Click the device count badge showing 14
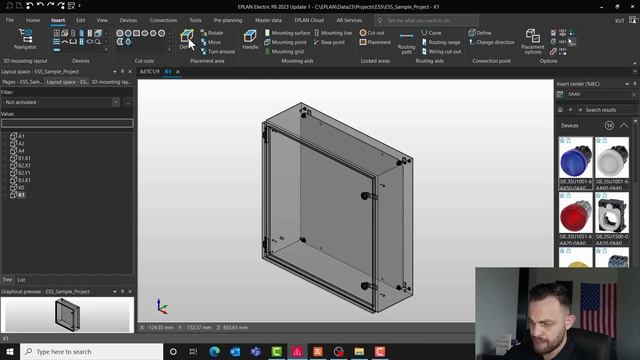This screenshot has width=640, height=360. pos(609,125)
